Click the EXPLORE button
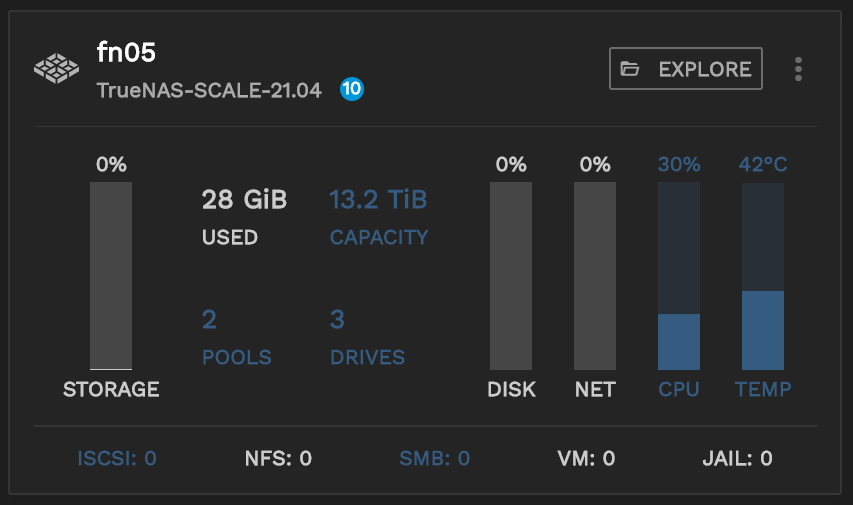The image size is (853, 505). [x=686, y=69]
